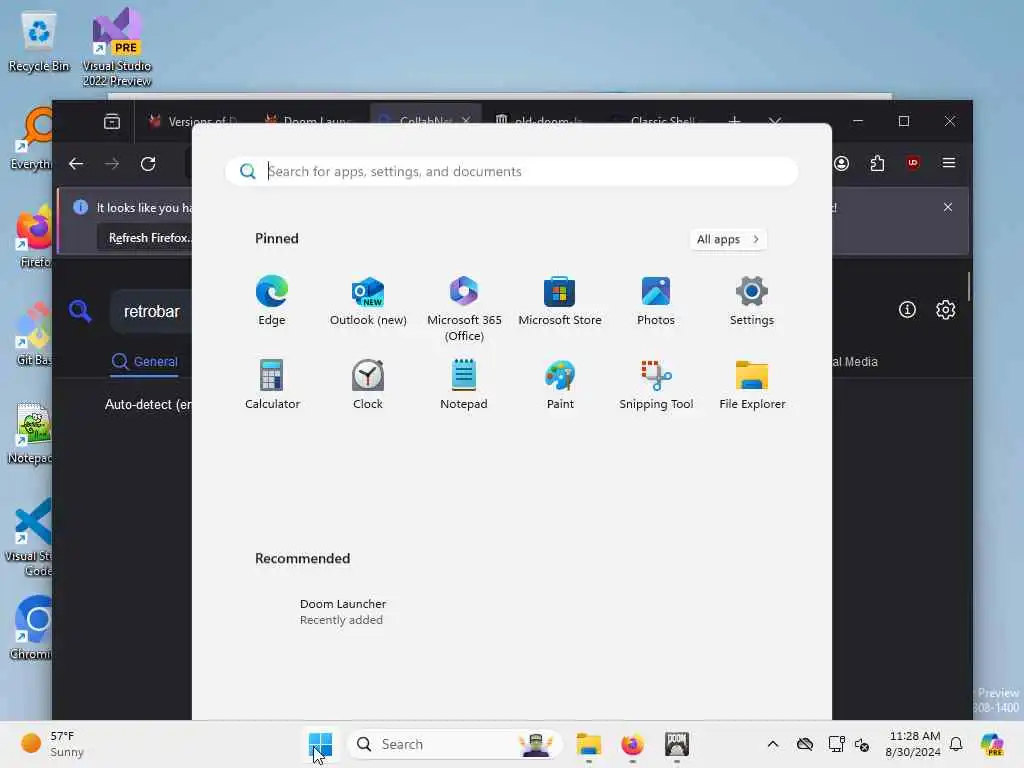The height and width of the screenshot is (768, 1024).
Task: Expand Firefox list all tabs dropdown
Action: pos(775,121)
